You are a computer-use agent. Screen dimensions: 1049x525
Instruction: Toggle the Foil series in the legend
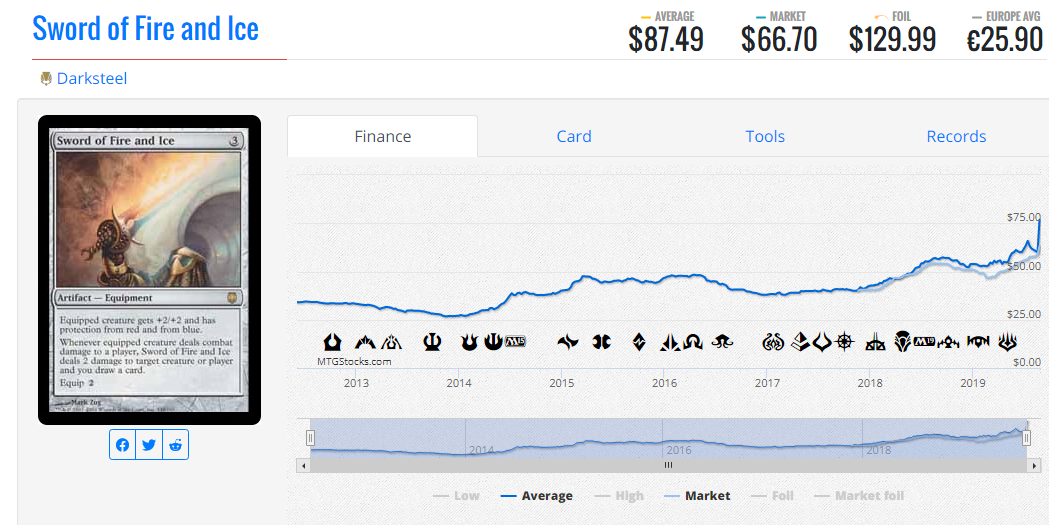[772, 496]
